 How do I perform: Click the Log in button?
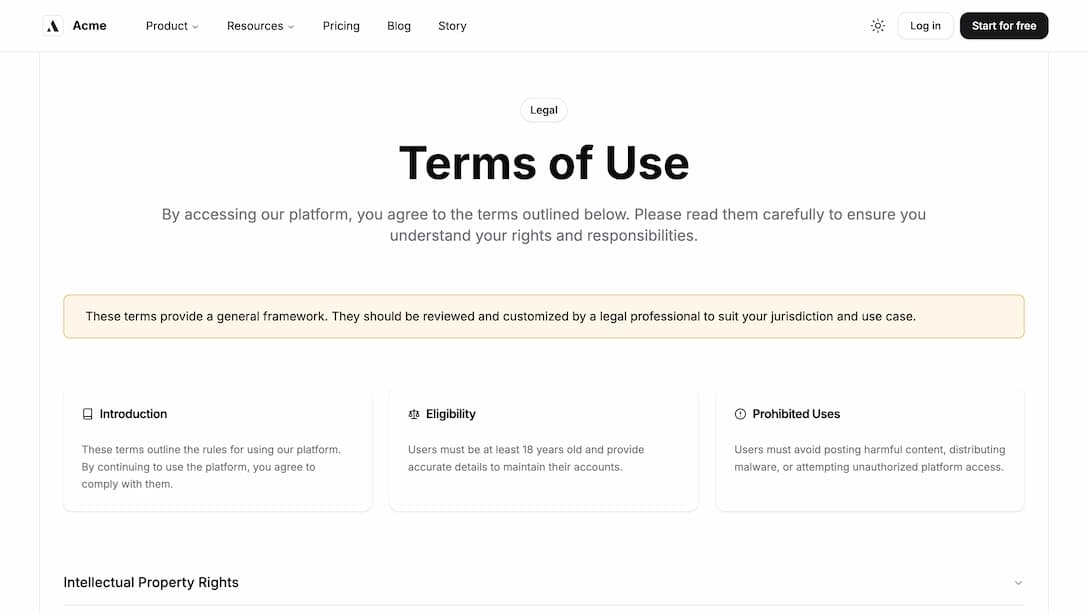925,25
